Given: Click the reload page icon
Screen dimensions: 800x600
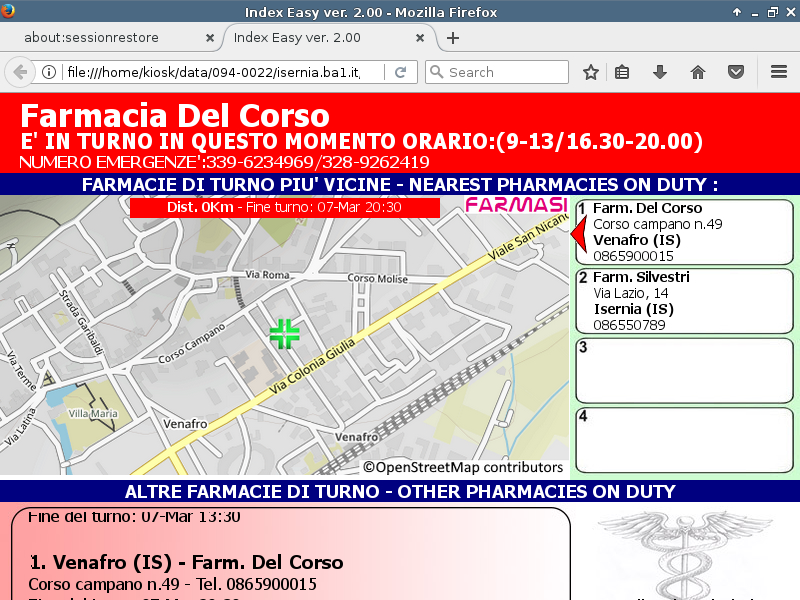Looking at the screenshot, I should click(x=400, y=72).
